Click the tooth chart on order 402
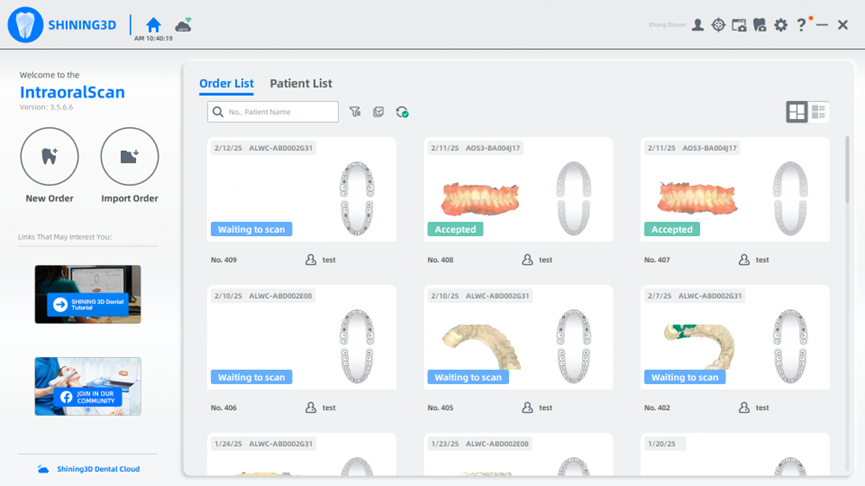This screenshot has height=486, width=865. [791, 346]
